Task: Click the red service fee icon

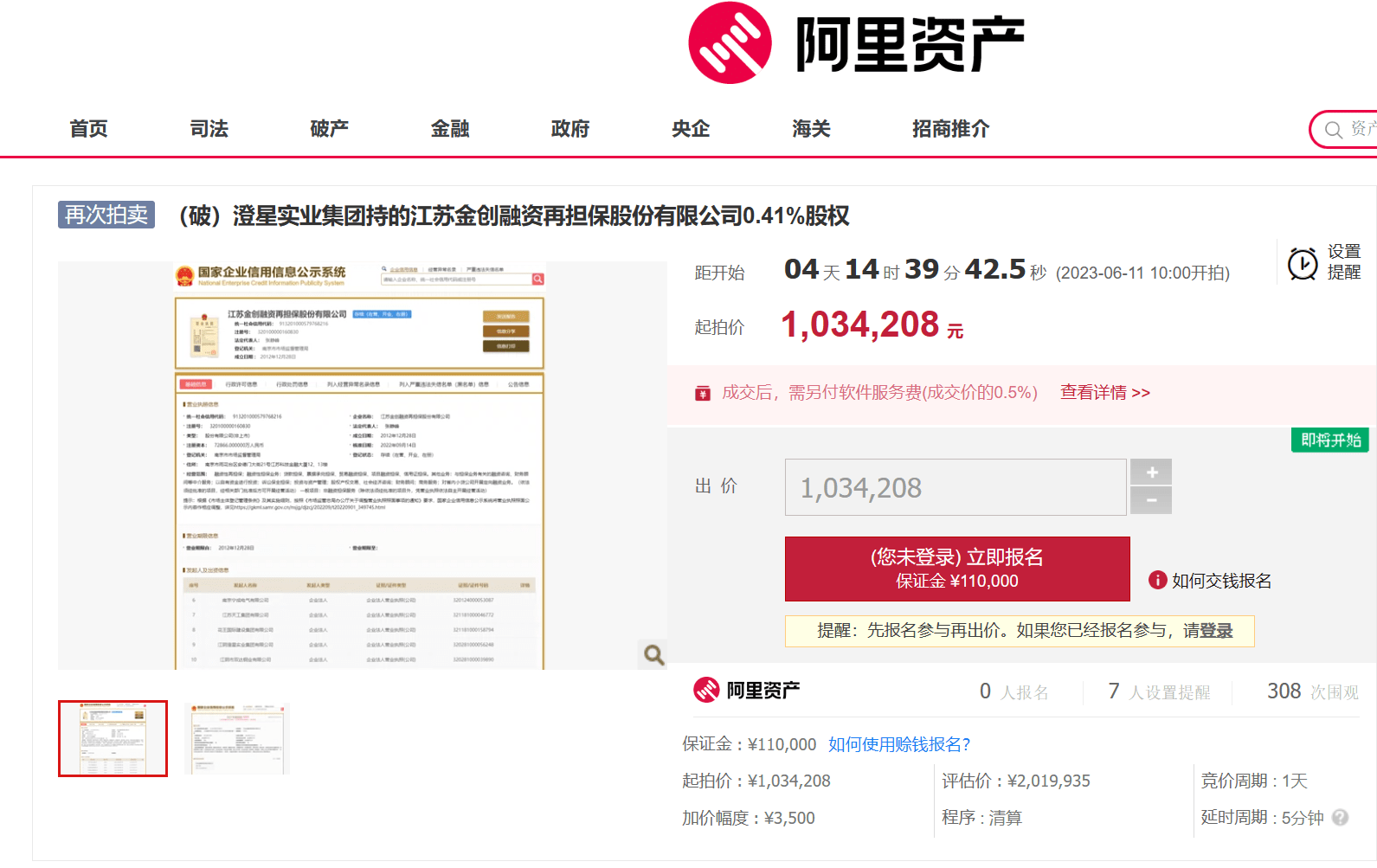Action: (703, 394)
